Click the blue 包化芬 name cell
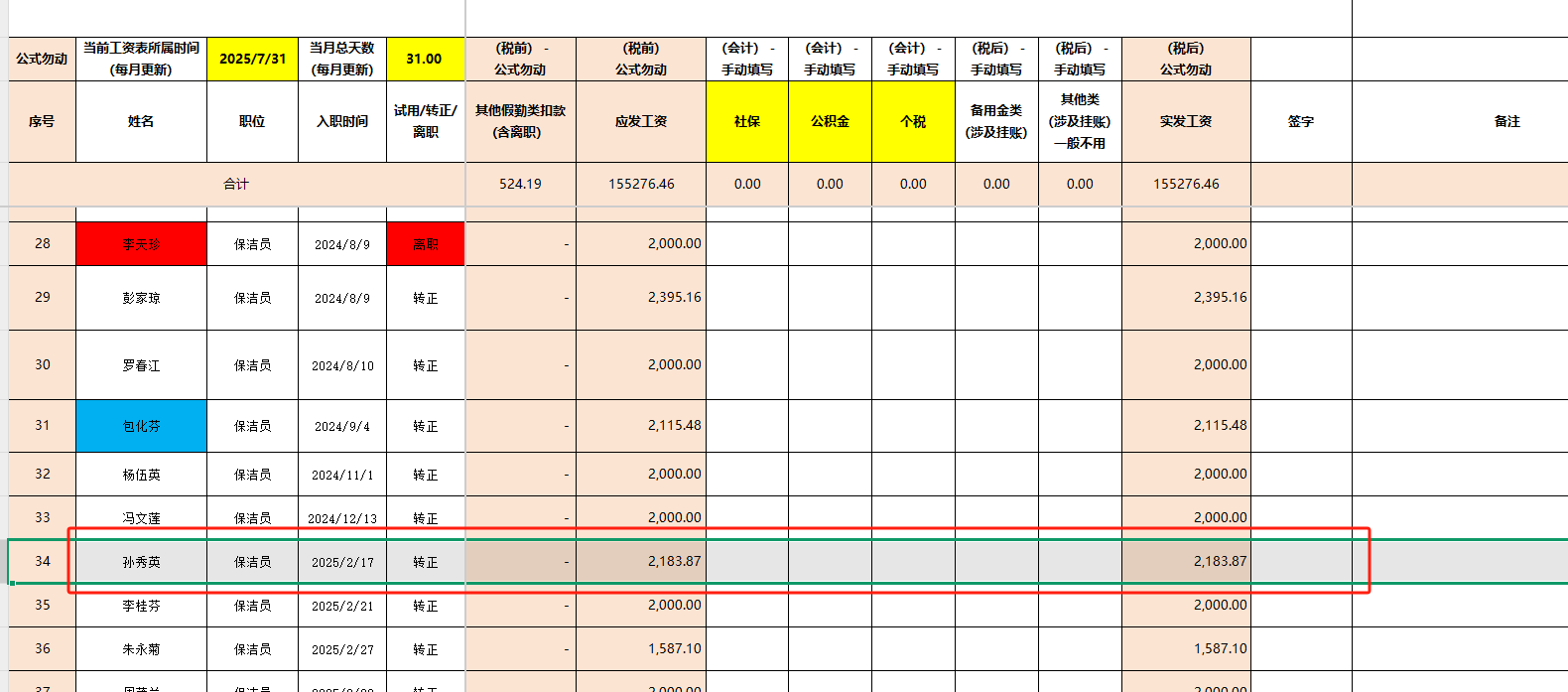This screenshot has height=692, width=1568. point(141,426)
